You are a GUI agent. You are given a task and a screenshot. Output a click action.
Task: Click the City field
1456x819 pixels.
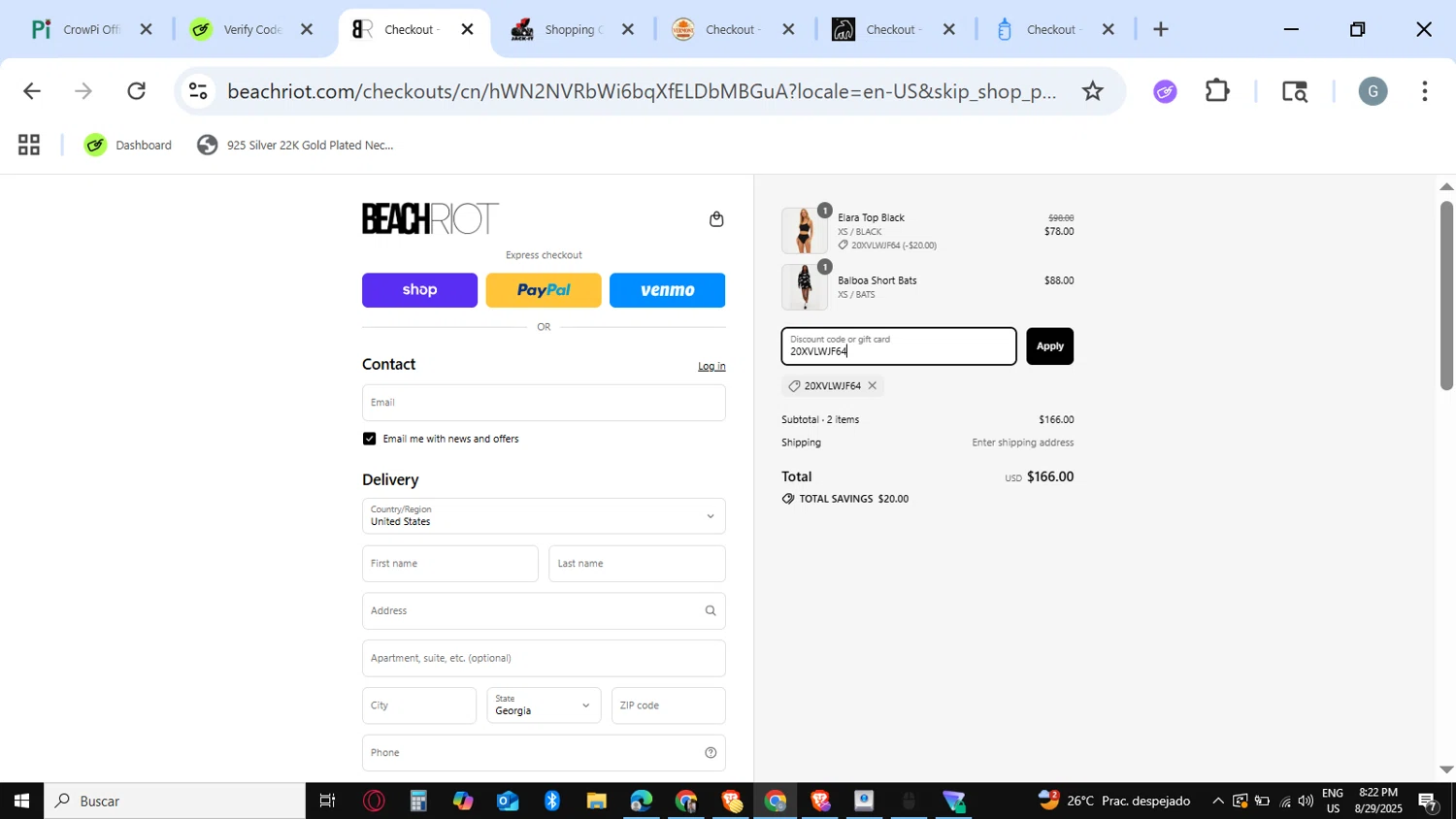(419, 705)
